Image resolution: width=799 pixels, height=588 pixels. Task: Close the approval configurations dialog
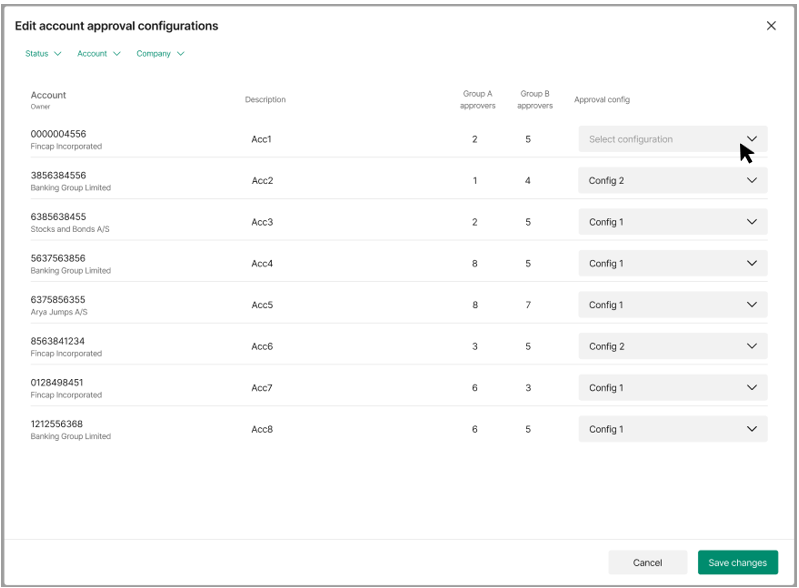(771, 26)
